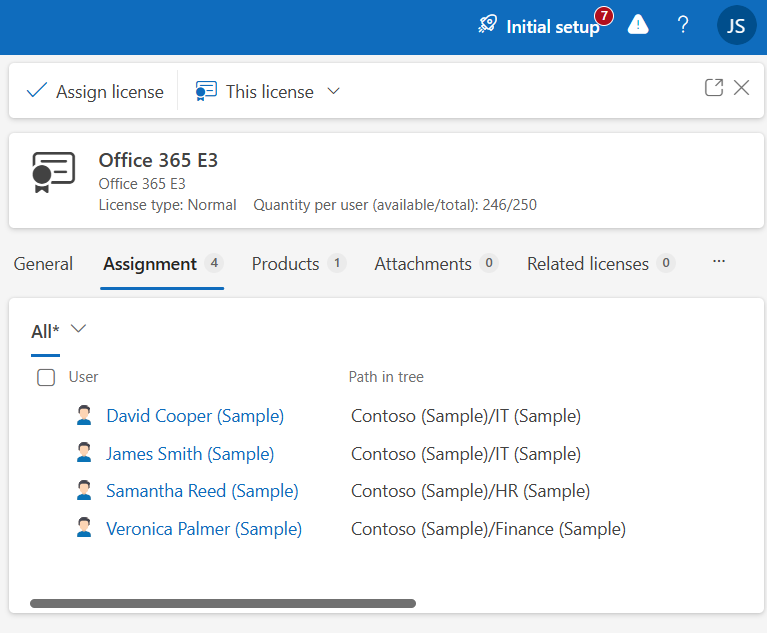Expand the All* view selector chevron
767x633 pixels.
[x=78, y=329]
